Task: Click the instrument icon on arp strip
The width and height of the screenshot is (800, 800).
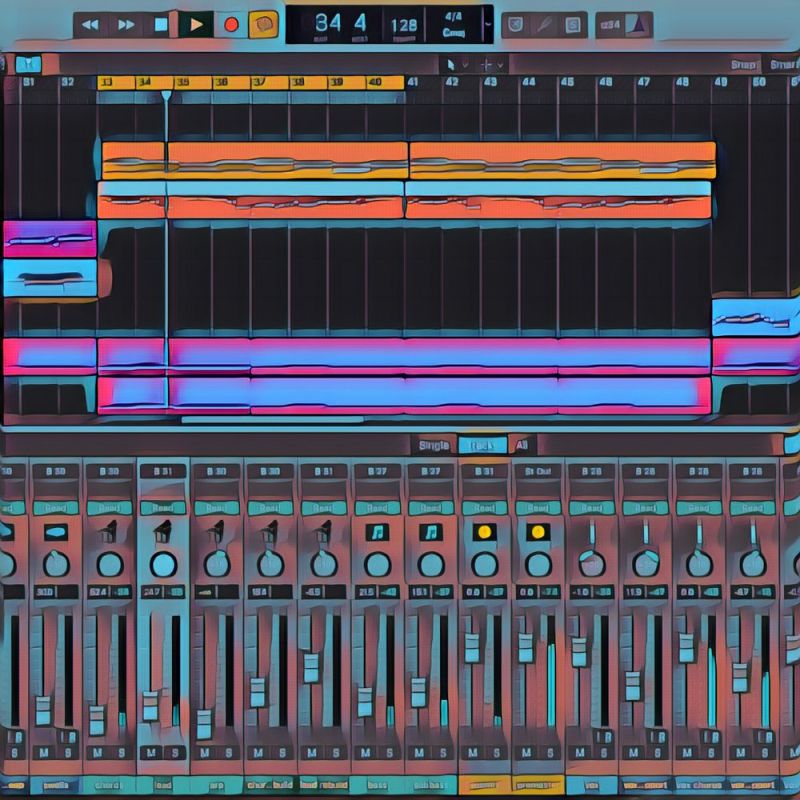Action: coord(216,532)
